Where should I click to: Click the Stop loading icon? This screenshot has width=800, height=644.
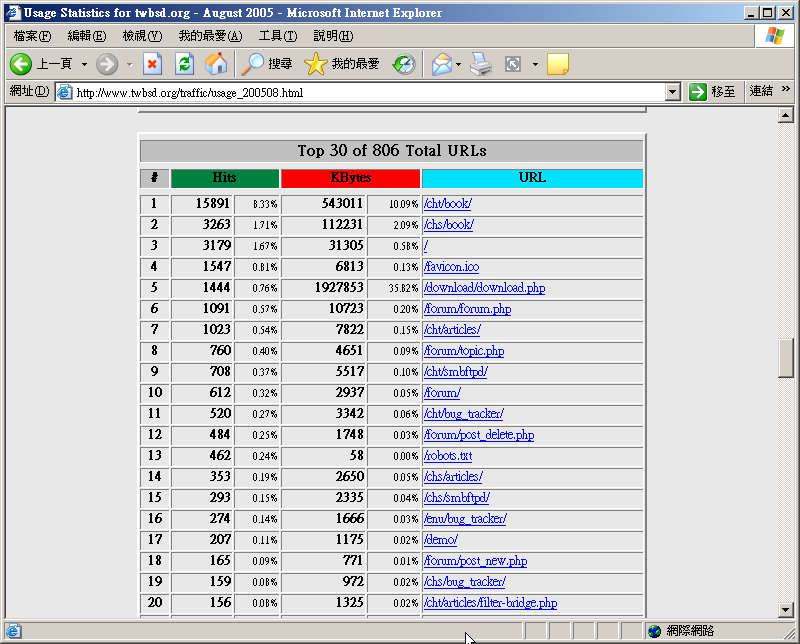click(152, 64)
